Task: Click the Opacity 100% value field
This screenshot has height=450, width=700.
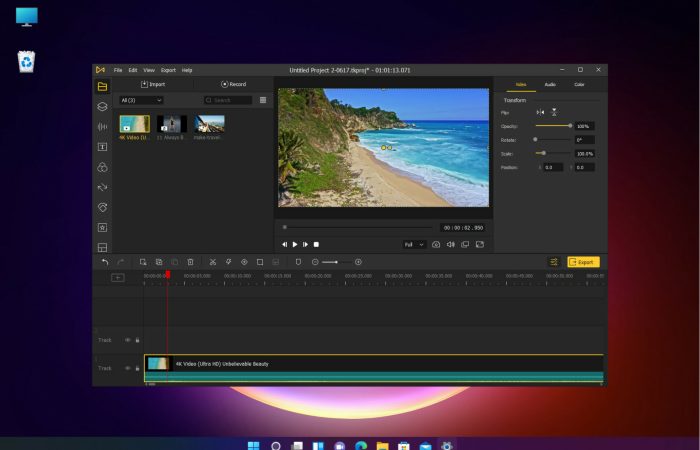Action: pyautogui.click(x=584, y=126)
